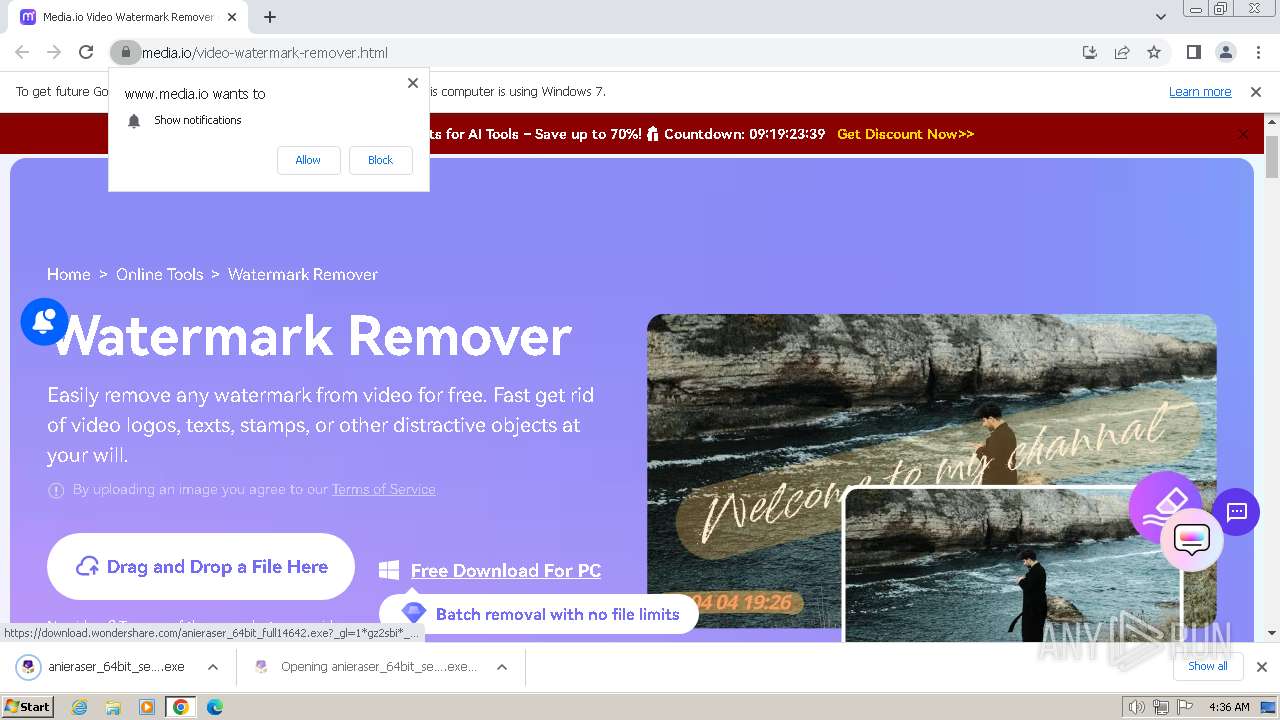Click Free Download For PC link
This screenshot has height=720, width=1280.
[506, 571]
